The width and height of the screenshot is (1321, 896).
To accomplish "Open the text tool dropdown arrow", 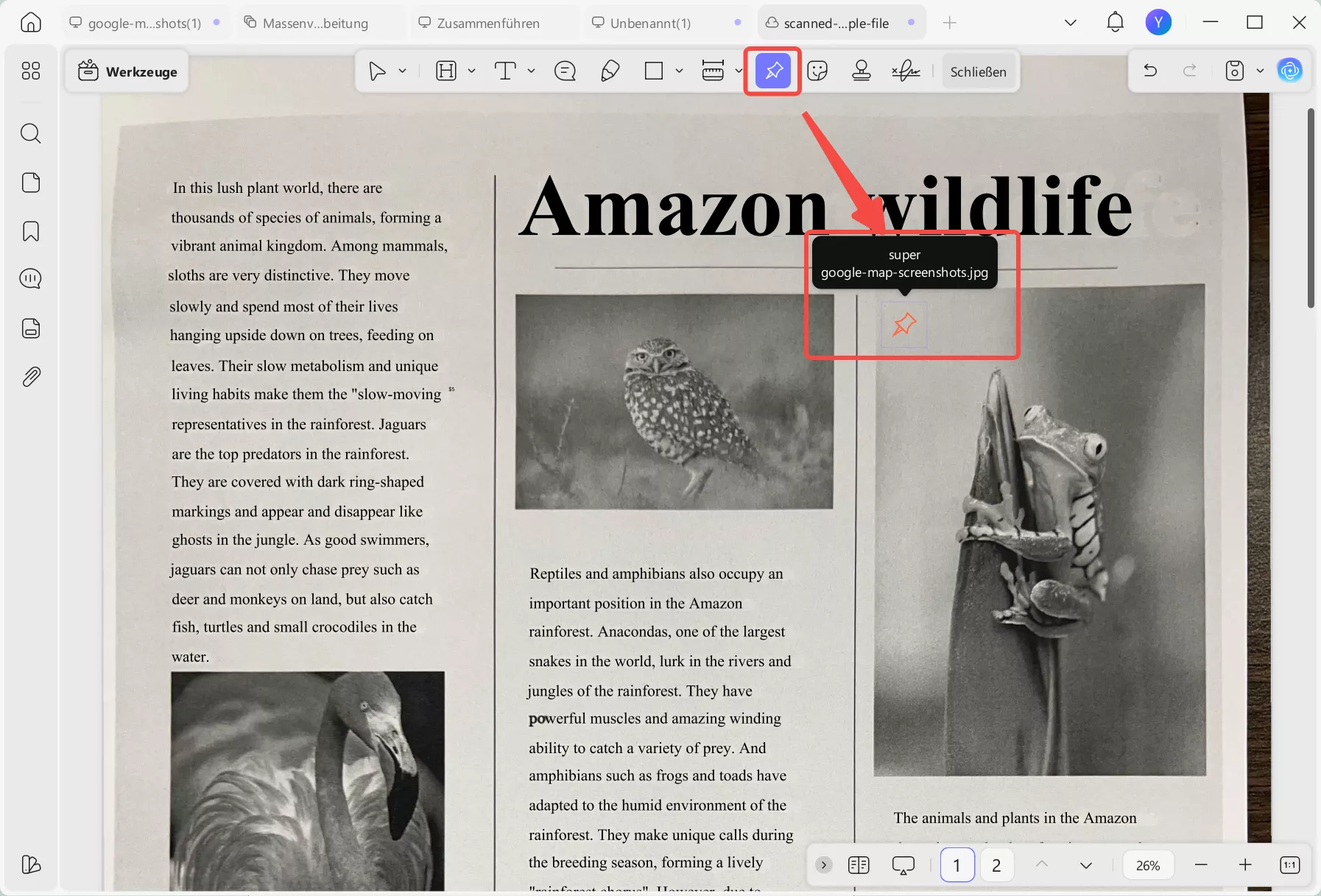I will [x=532, y=71].
